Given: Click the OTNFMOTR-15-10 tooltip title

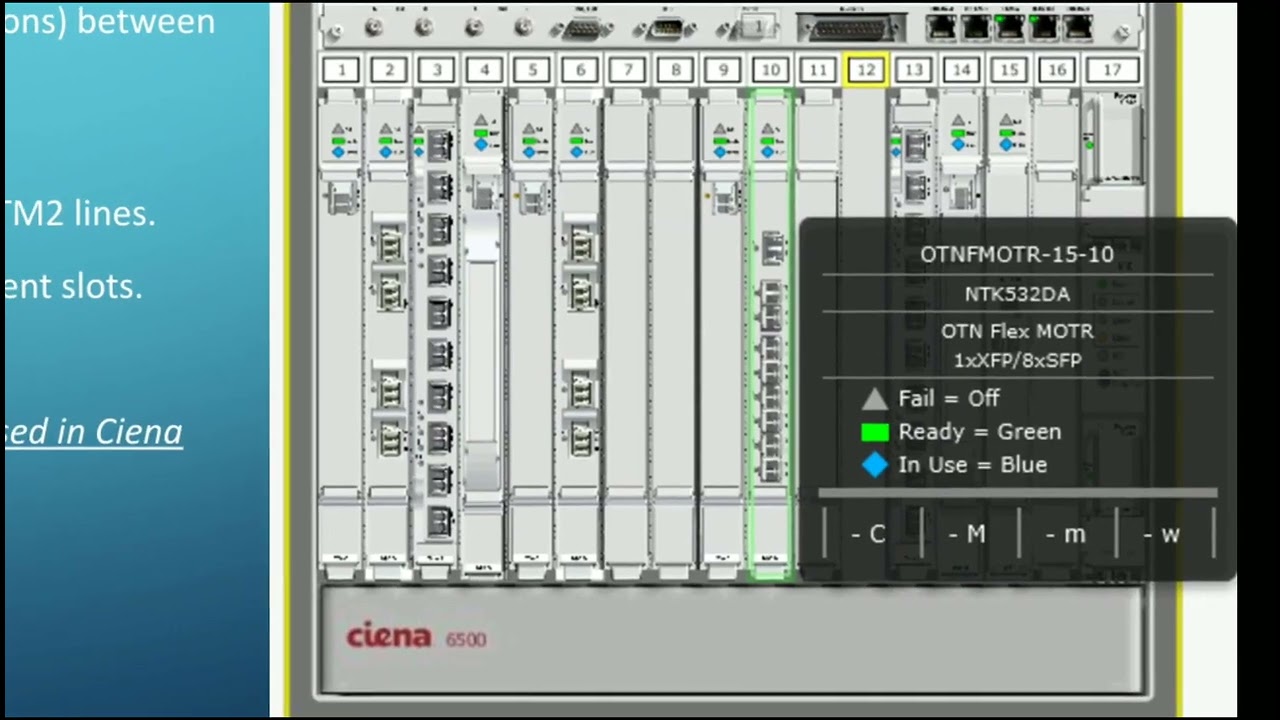Looking at the screenshot, I should [x=1017, y=255].
